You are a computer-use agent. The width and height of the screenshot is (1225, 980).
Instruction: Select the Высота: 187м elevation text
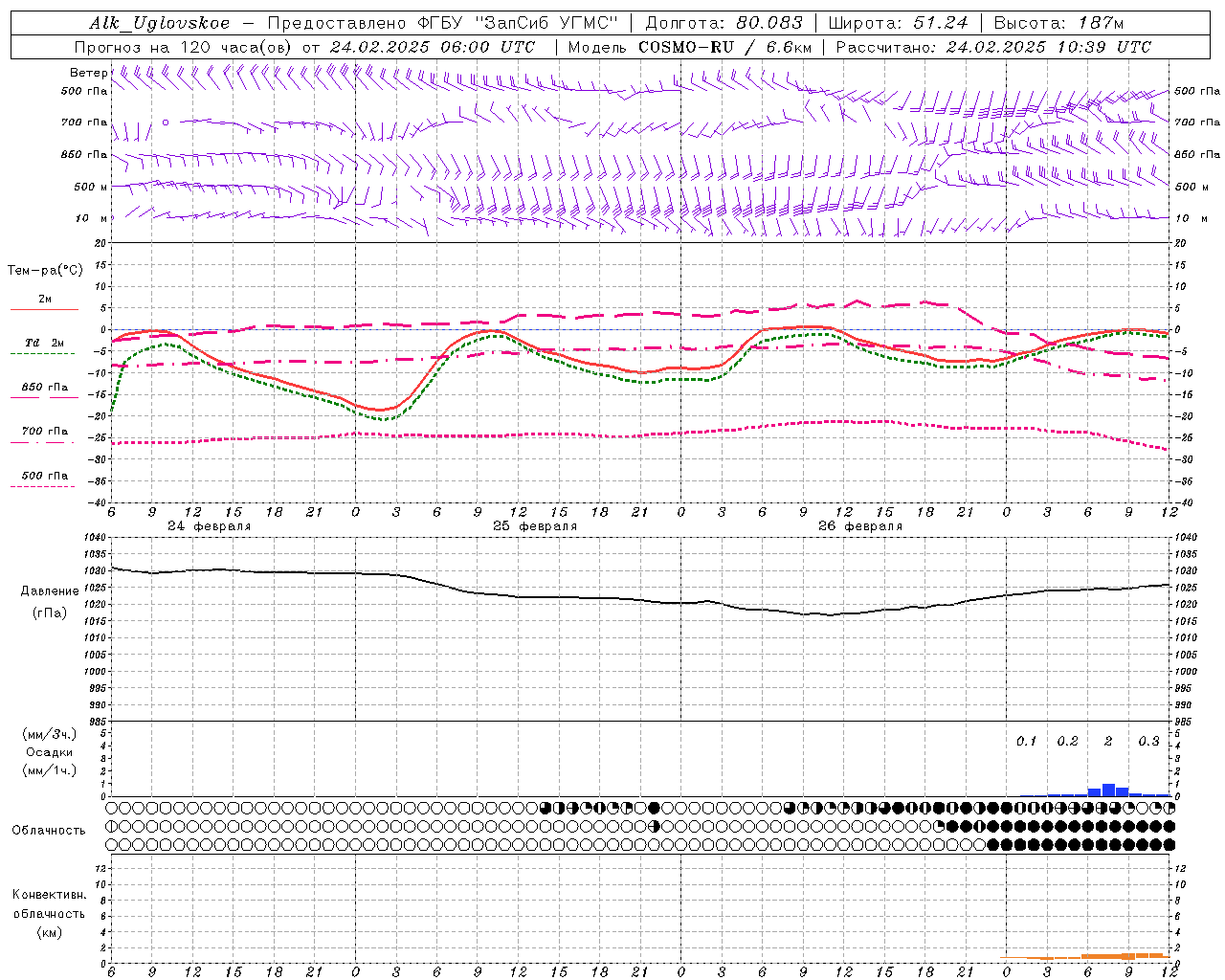click(1058, 23)
